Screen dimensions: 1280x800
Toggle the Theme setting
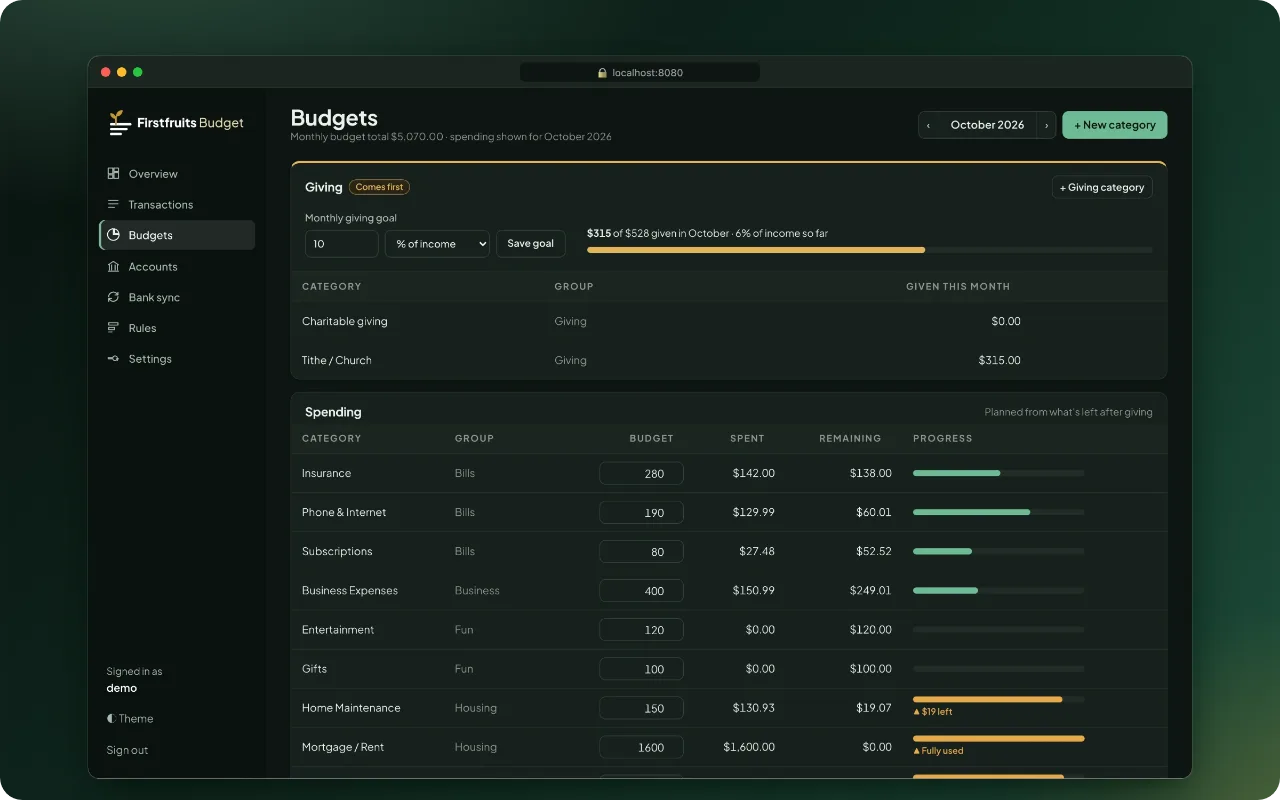130,719
